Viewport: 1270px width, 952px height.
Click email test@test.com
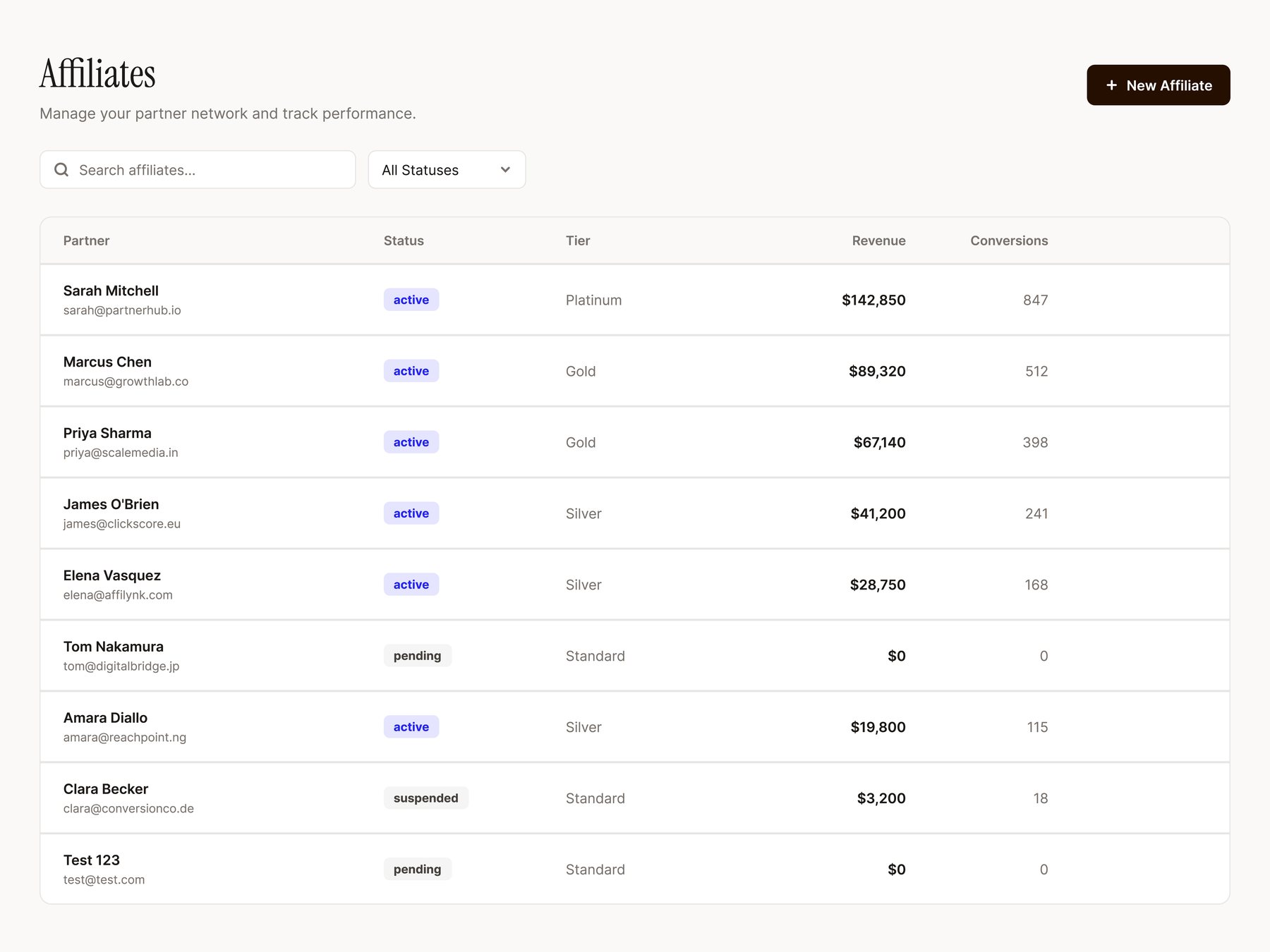click(x=104, y=880)
